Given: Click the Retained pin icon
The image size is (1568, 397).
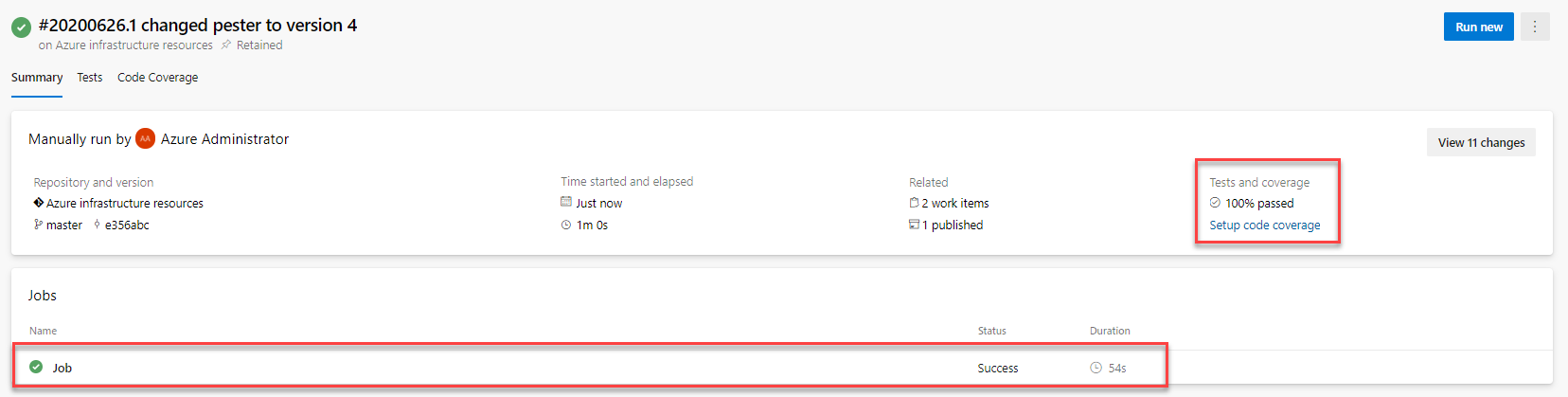Looking at the screenshot, I should coord(226,45).
